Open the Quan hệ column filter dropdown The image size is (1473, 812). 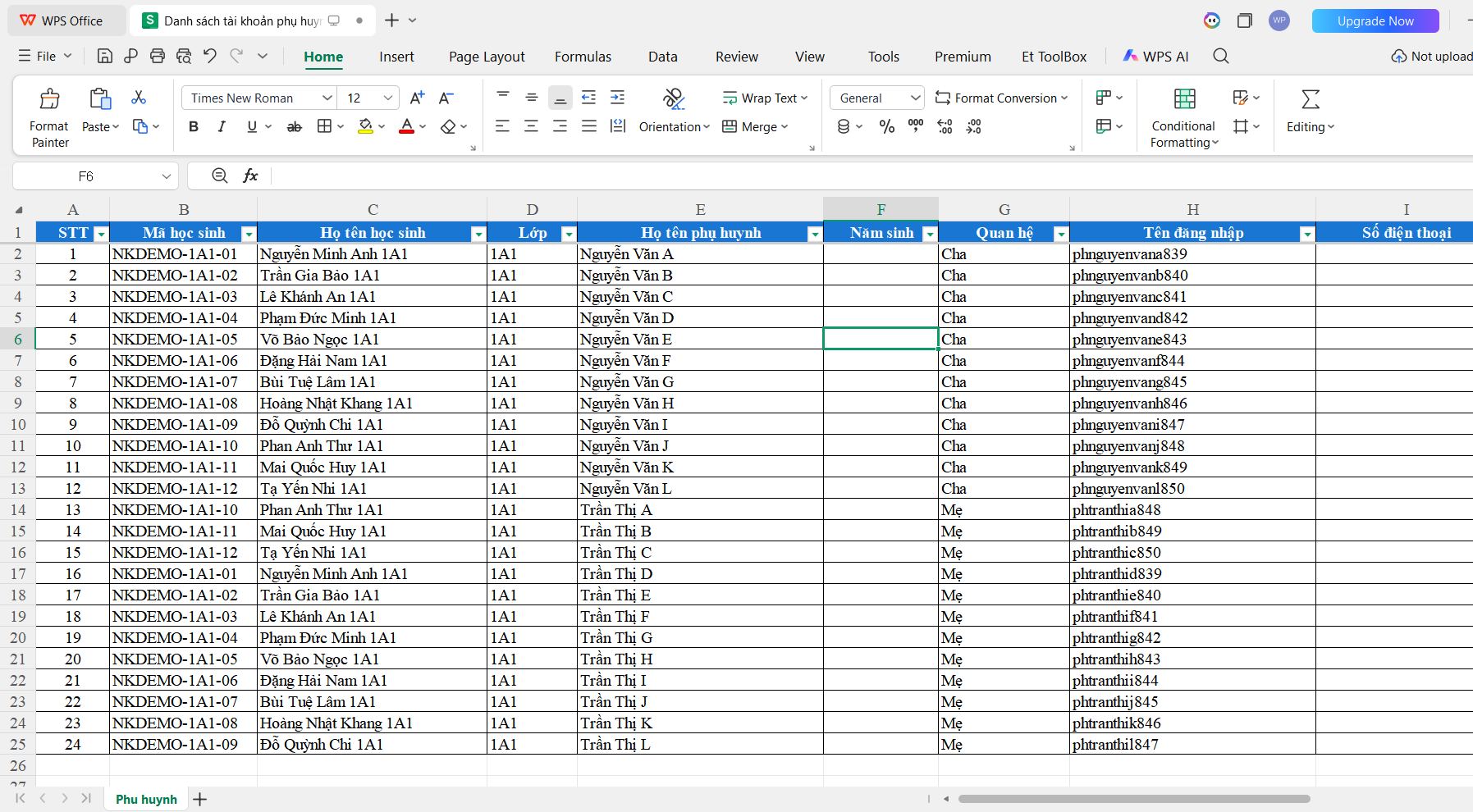coord(1060,234)
